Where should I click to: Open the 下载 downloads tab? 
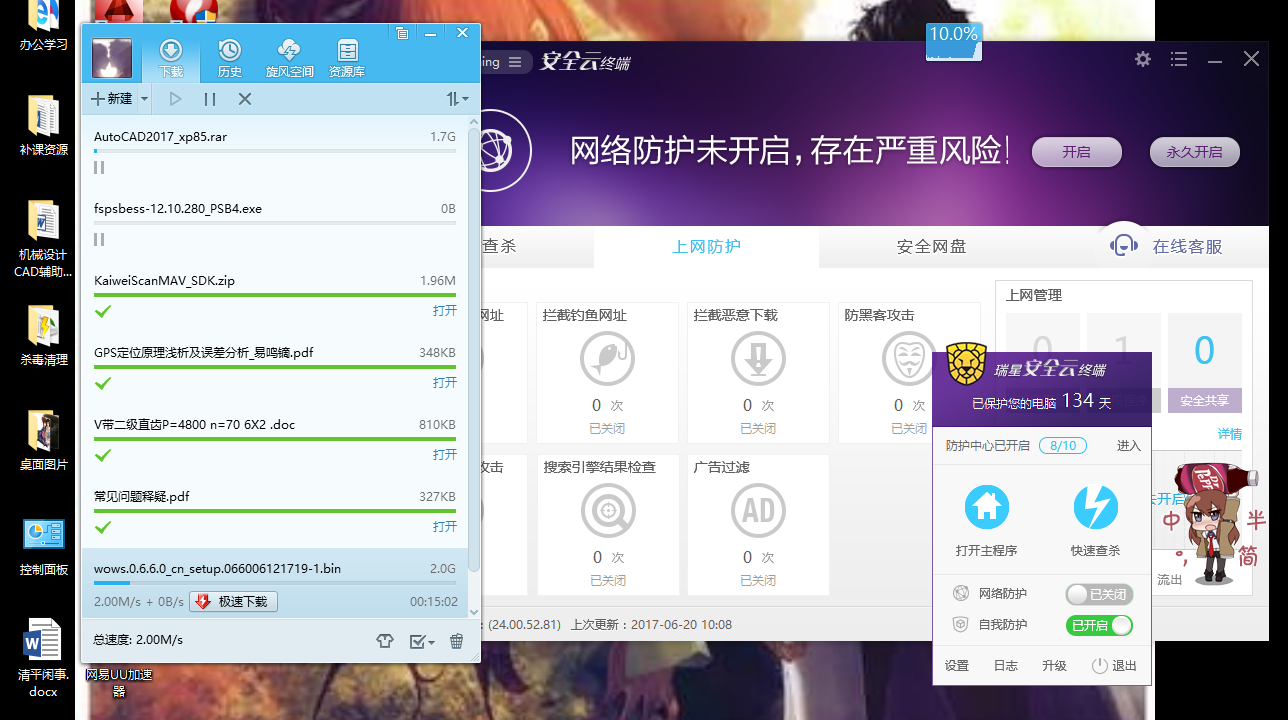171,59
